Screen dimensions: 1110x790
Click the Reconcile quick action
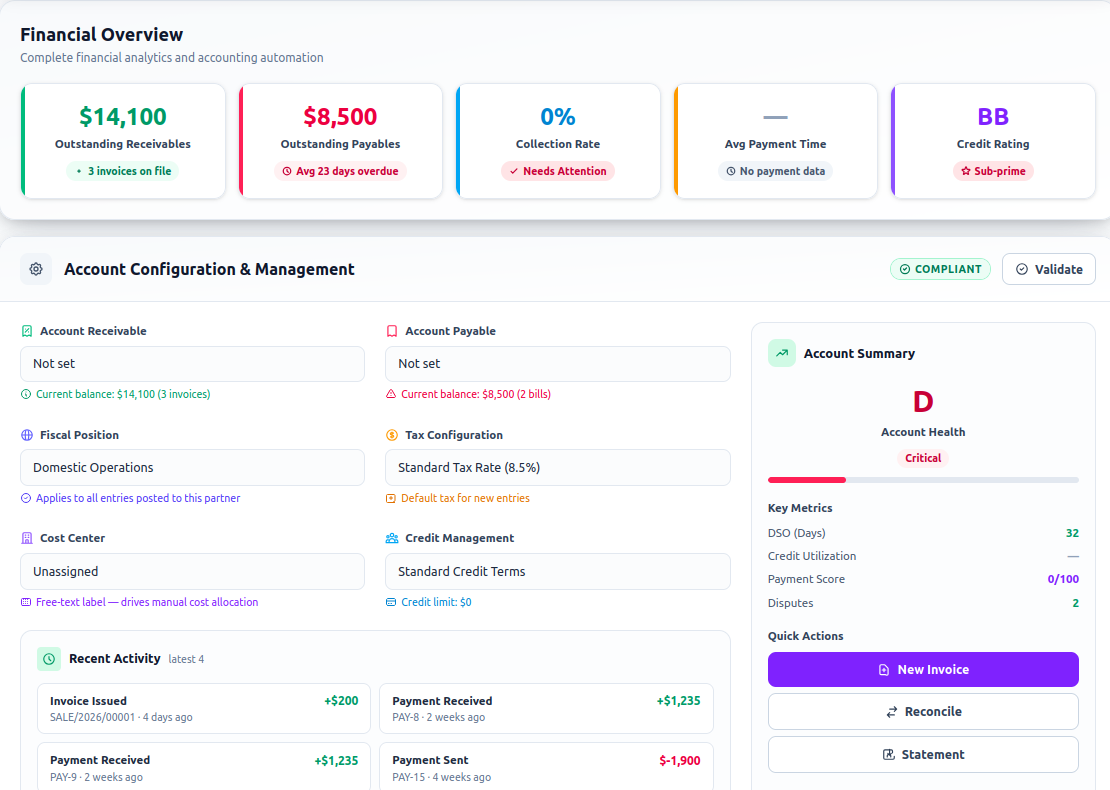pos(923,711)
